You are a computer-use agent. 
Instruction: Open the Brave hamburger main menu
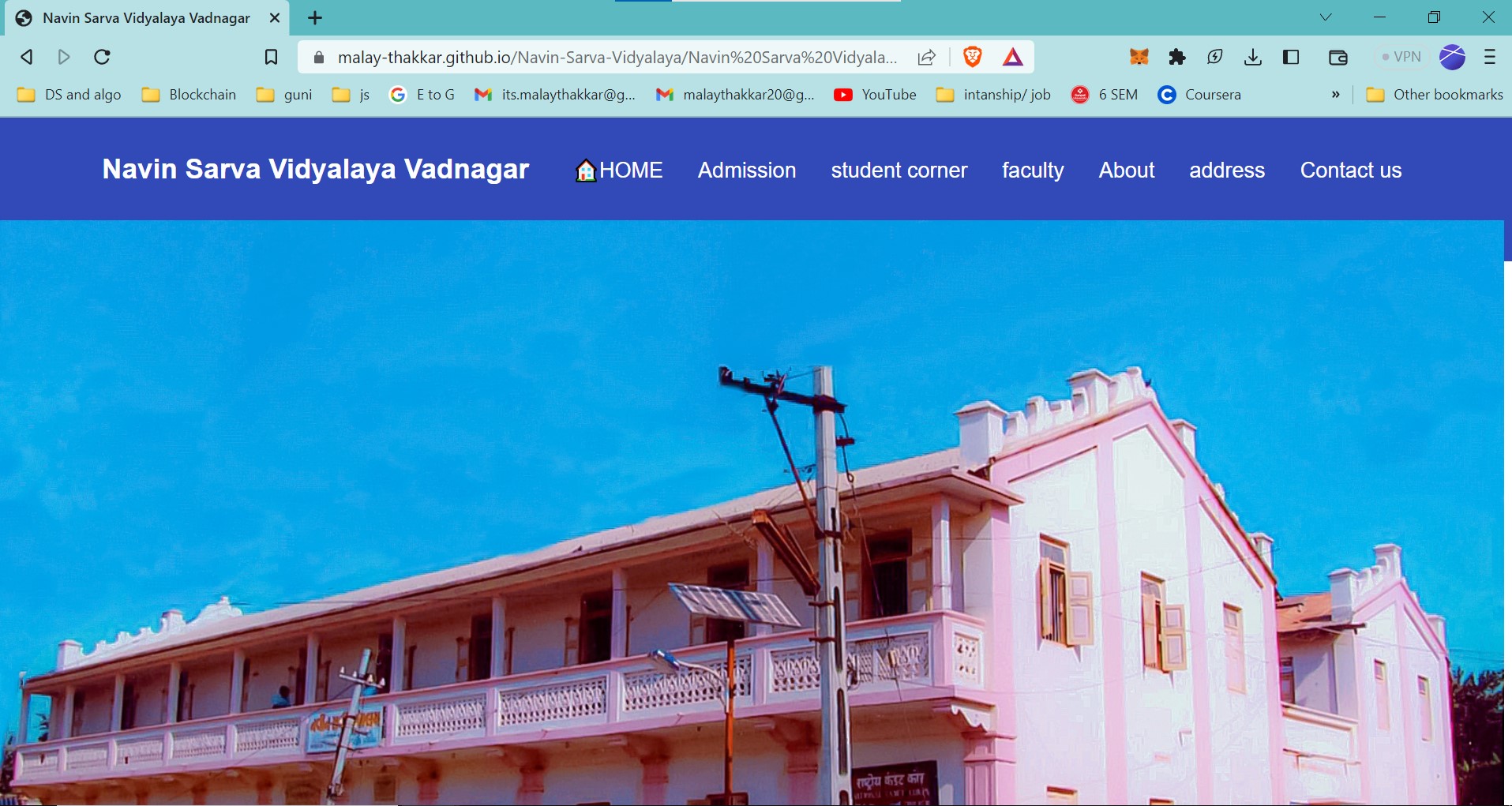click(1490, 57)
